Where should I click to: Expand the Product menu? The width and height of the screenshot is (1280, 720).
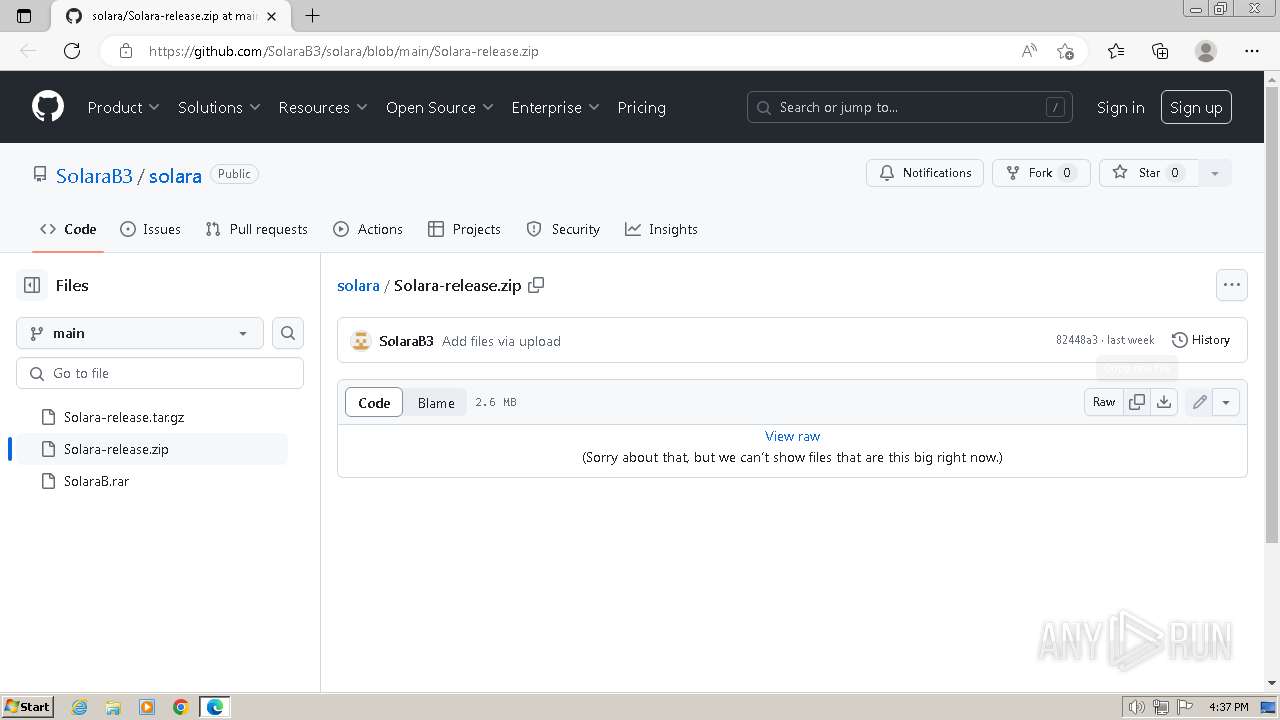[x=123, y=107]
